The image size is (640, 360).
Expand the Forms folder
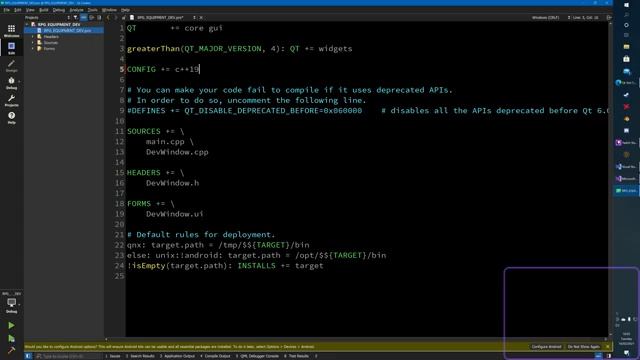[x=33, y=49]
